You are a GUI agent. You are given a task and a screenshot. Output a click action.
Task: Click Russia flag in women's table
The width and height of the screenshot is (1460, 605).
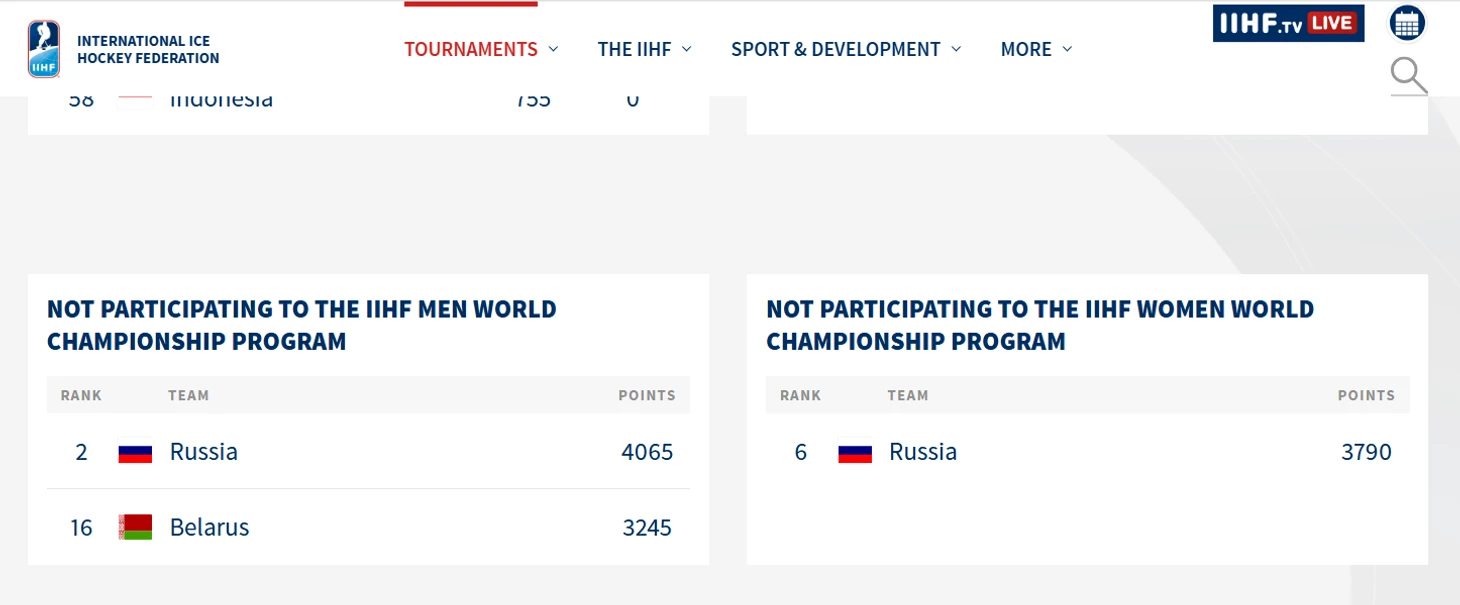[855, 453]
